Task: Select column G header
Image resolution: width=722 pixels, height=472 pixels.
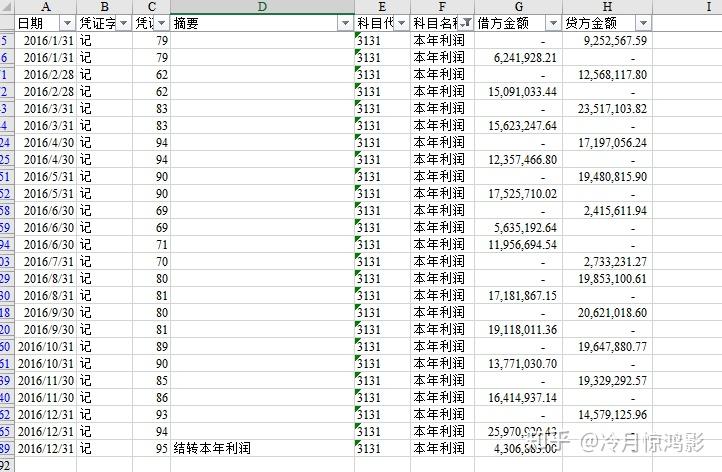Action: pos(518,7)
